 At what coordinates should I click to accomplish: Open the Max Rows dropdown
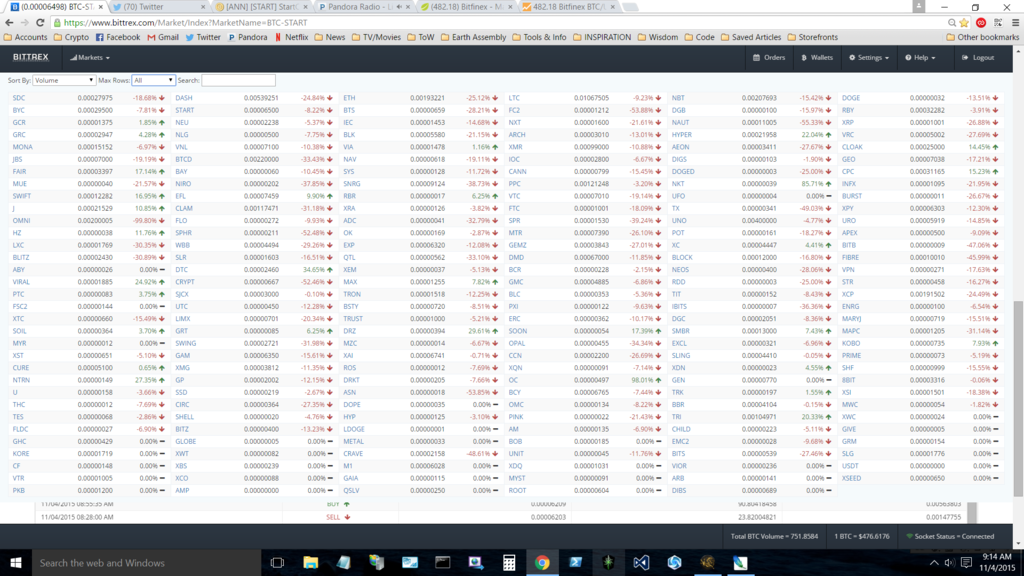tap(153, 80)
